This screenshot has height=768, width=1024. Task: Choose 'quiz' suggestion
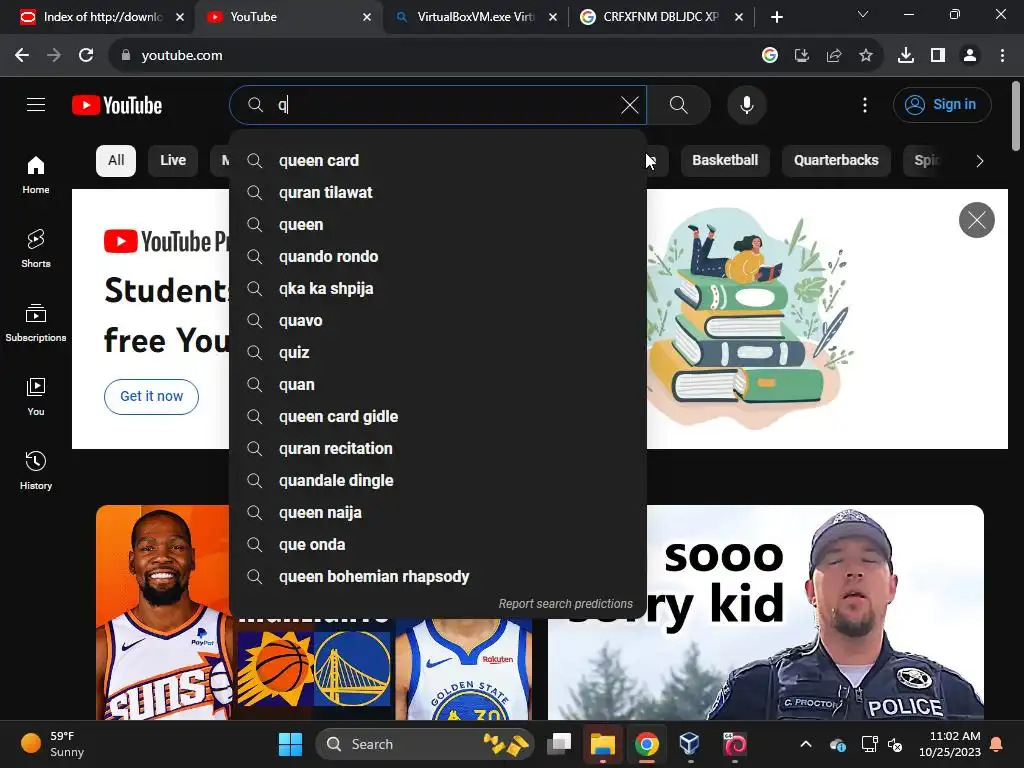point(438,353)
